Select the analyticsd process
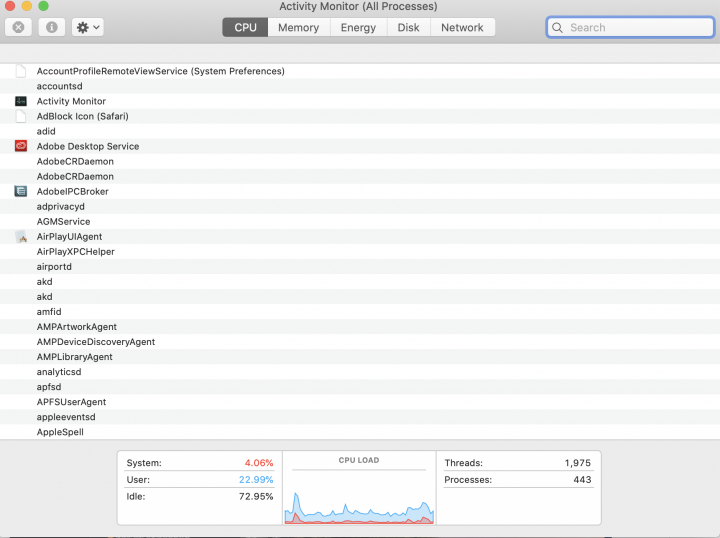Image resolution: width=720 pixels, height=538 pixels. click(x=59, y=372)
